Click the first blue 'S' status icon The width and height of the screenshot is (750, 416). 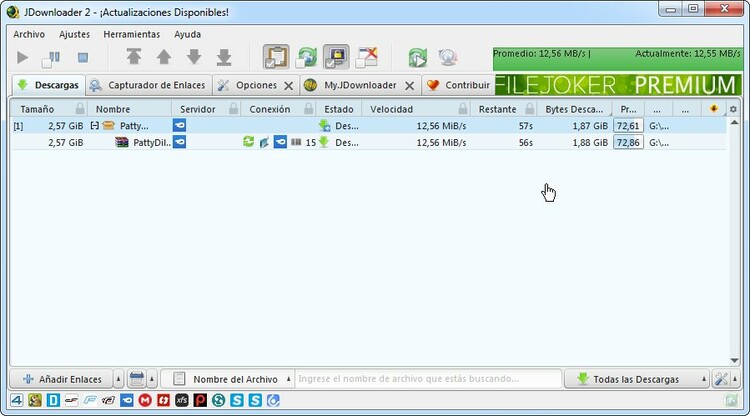tap(237, 400)
